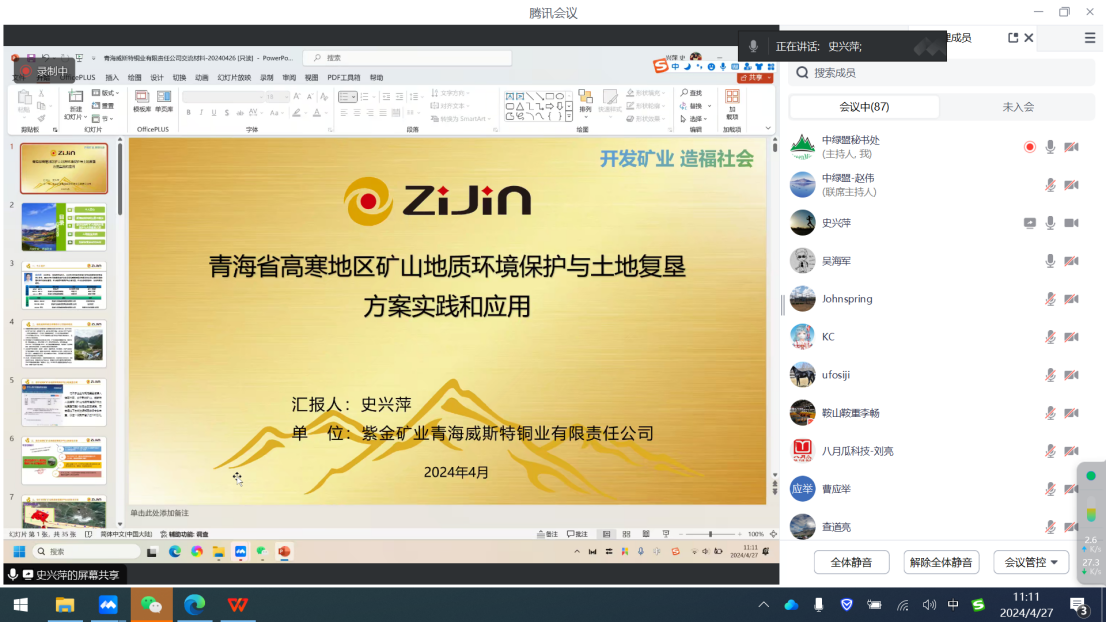Open the font name combo box
Image resolution: width=1106 pixels, height=623 pixels.
click(223, 97)
